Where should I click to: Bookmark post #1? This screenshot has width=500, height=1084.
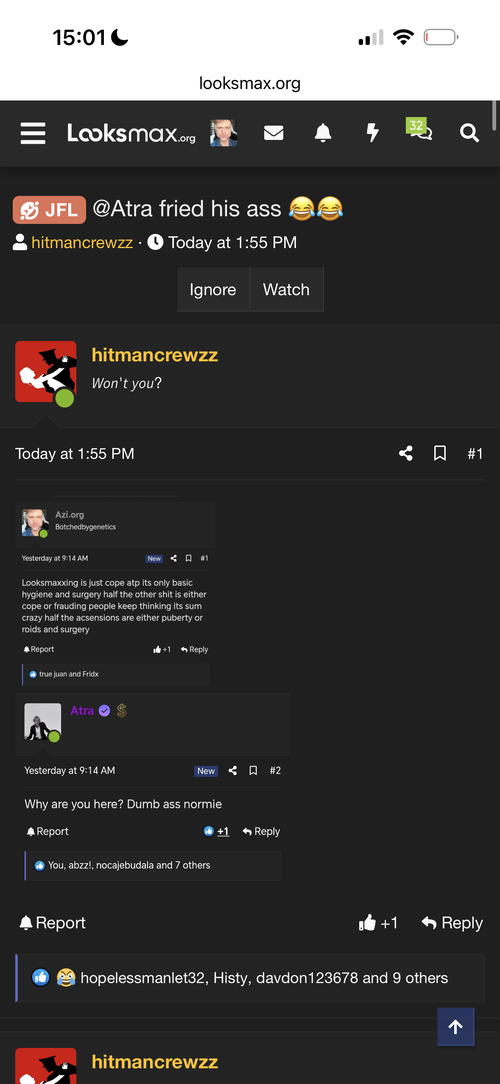tap(440, 454)
